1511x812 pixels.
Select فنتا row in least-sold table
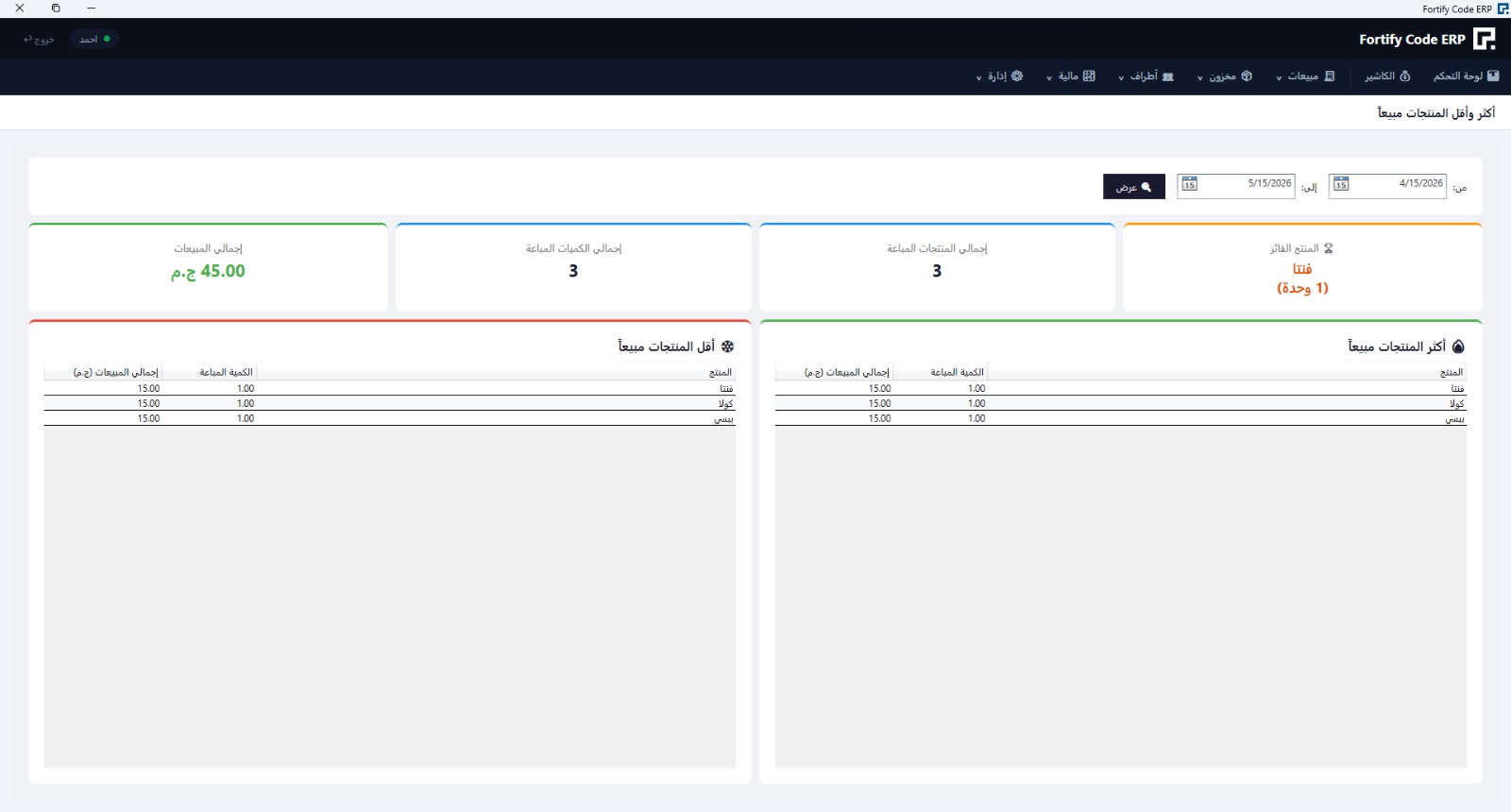pos(390,388)
